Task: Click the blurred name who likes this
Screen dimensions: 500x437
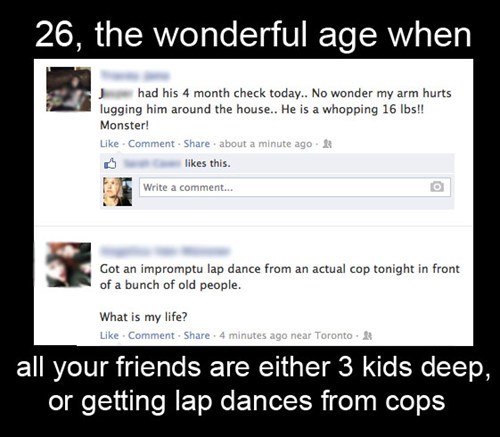Action: click(x=153, y=163)
